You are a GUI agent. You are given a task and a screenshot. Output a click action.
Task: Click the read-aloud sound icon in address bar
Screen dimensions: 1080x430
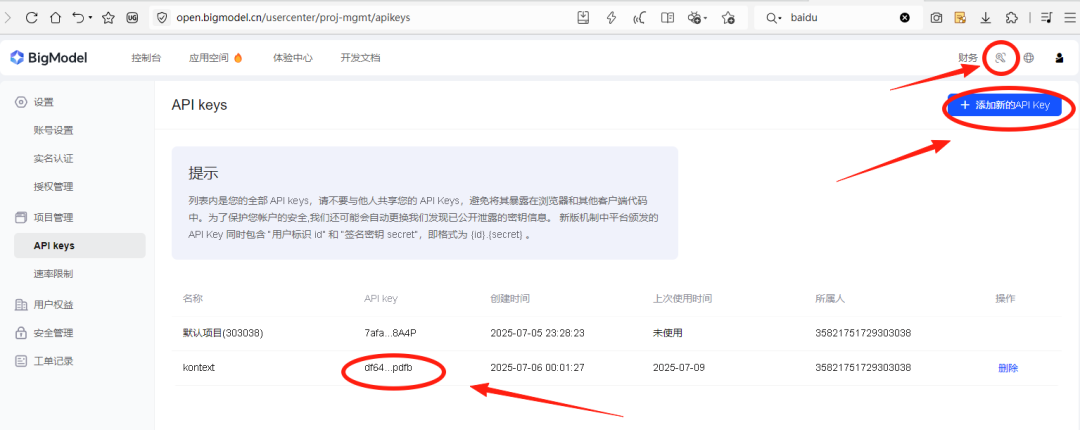tap(638, 18)
